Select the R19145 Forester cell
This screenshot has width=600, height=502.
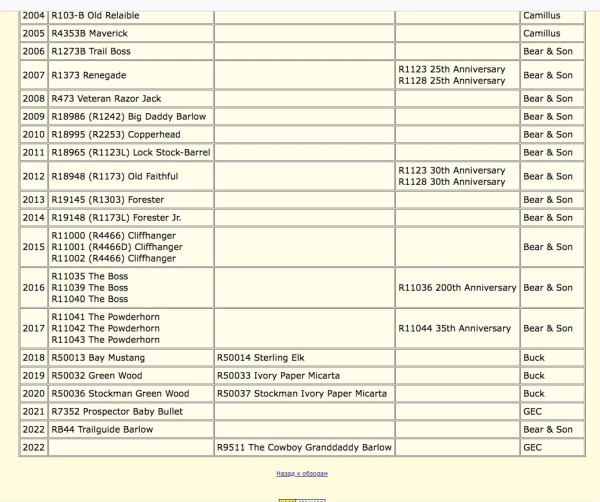coord(131,200)
